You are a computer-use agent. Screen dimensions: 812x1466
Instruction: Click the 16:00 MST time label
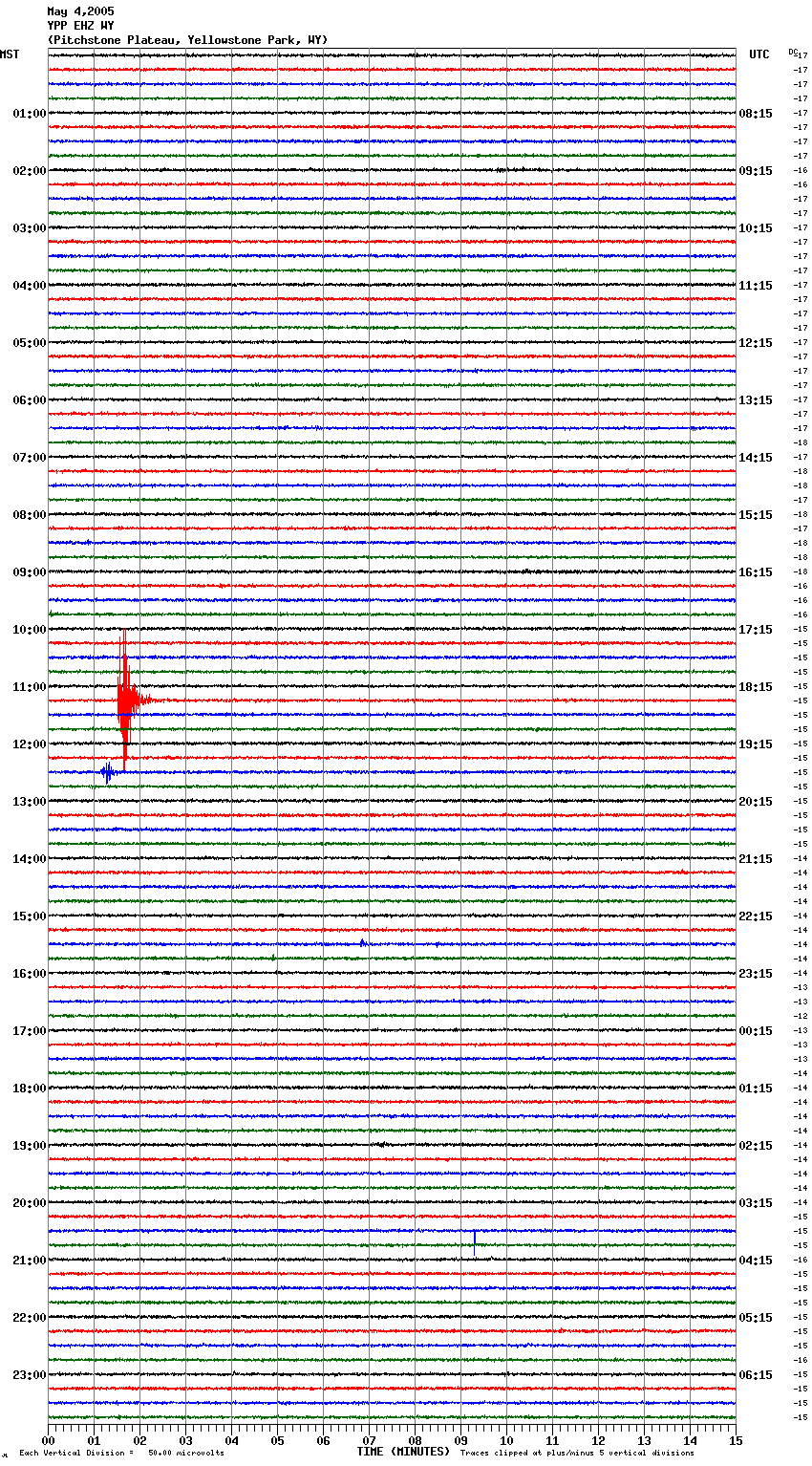[x=30, y=974]
